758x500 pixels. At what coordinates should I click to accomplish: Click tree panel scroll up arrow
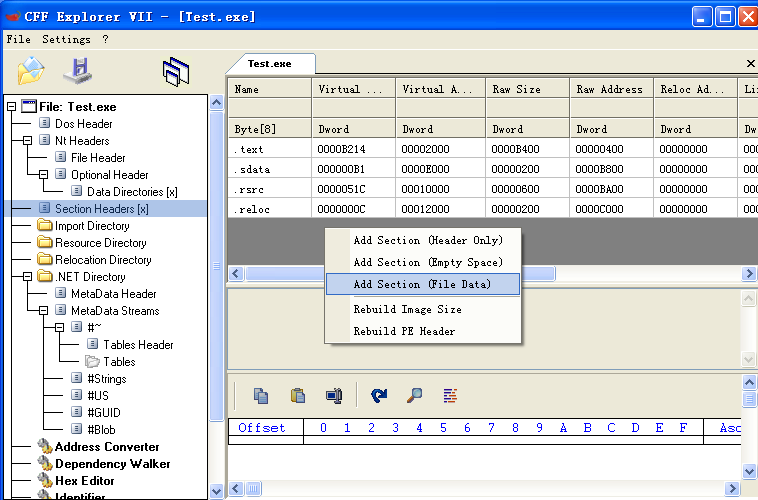coord(217,103)
